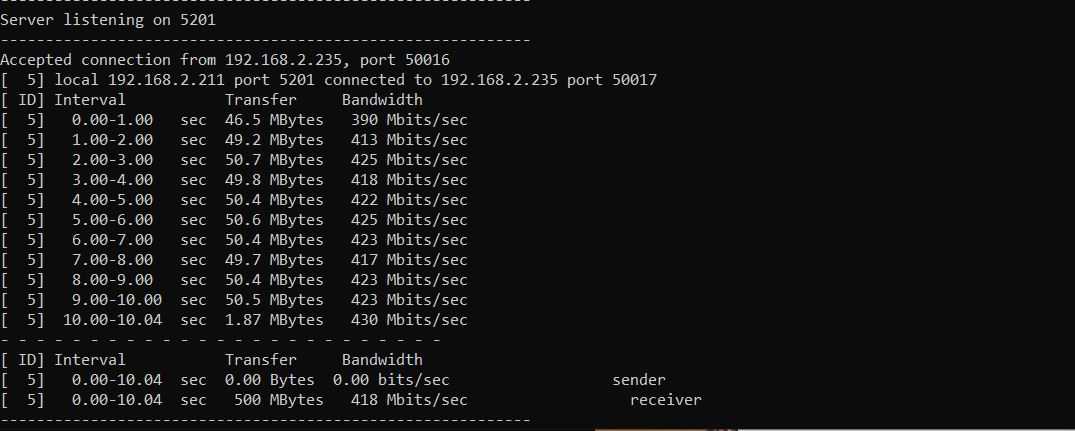
Task: Click the first 'Bandwidth' column header
Action: pyautogui.click(x=382, y=100)
